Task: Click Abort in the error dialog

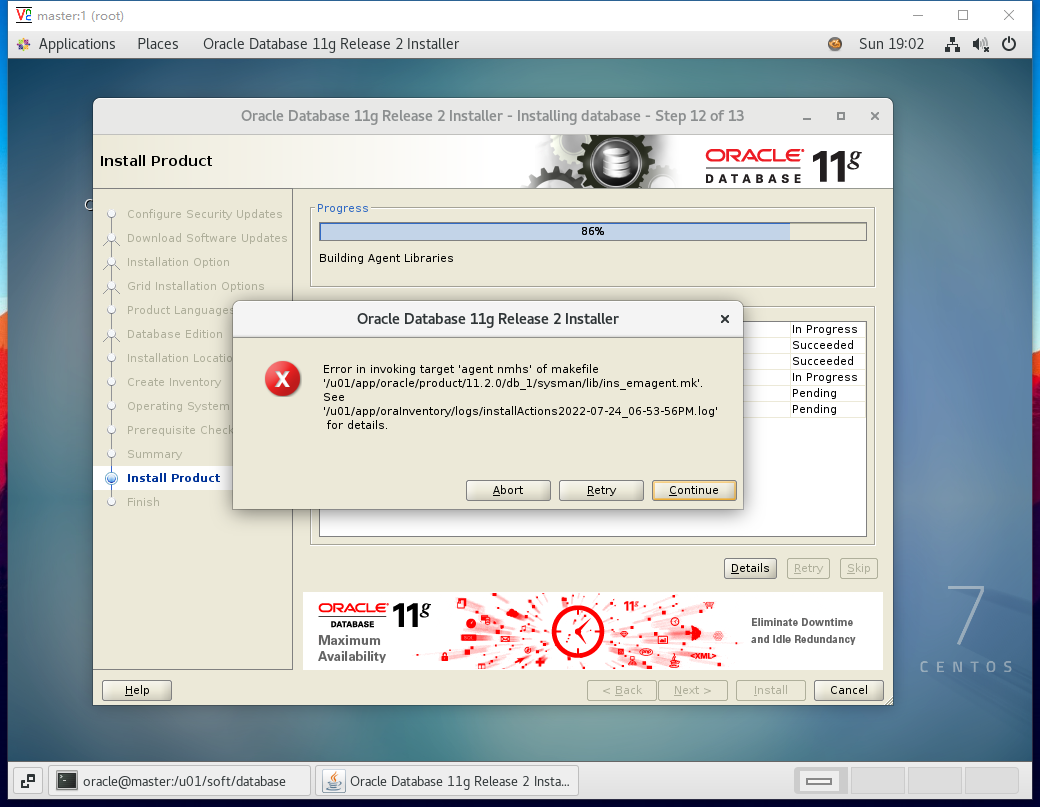Action: pos(508,490)
